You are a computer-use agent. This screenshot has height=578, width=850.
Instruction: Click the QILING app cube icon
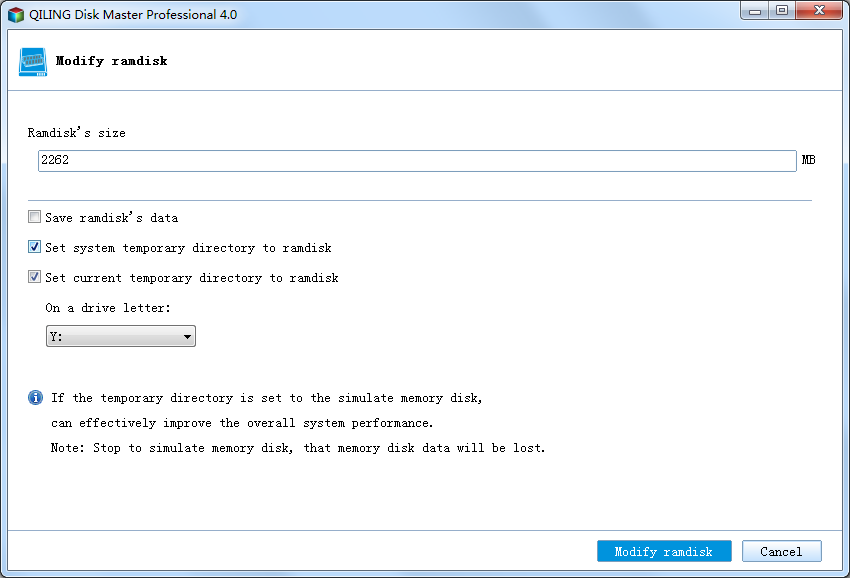[16, 15]
